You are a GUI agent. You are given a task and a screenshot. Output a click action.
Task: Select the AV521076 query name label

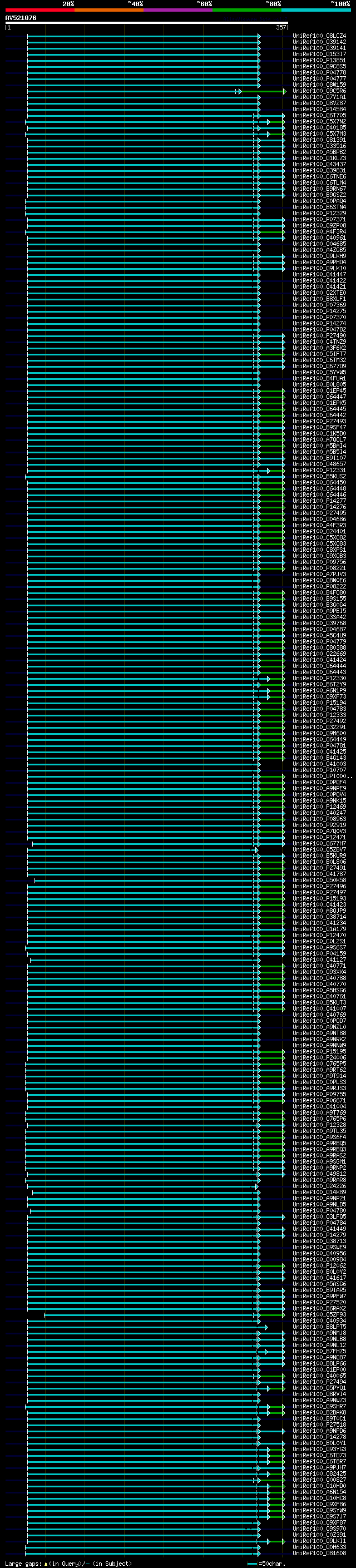21,18
